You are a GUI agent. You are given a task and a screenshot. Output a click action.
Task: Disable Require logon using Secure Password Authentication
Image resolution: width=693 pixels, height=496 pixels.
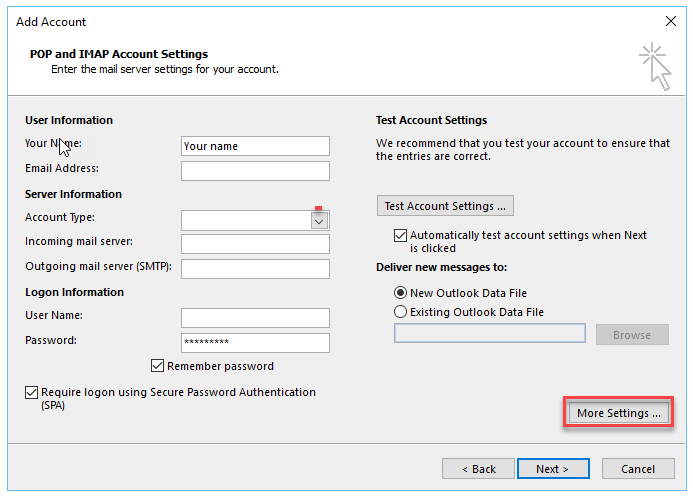32,393
